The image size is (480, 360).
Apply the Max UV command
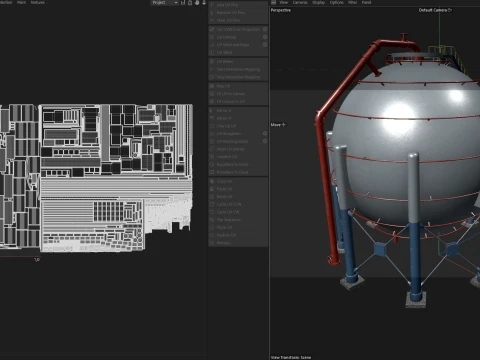pos(238,86)
